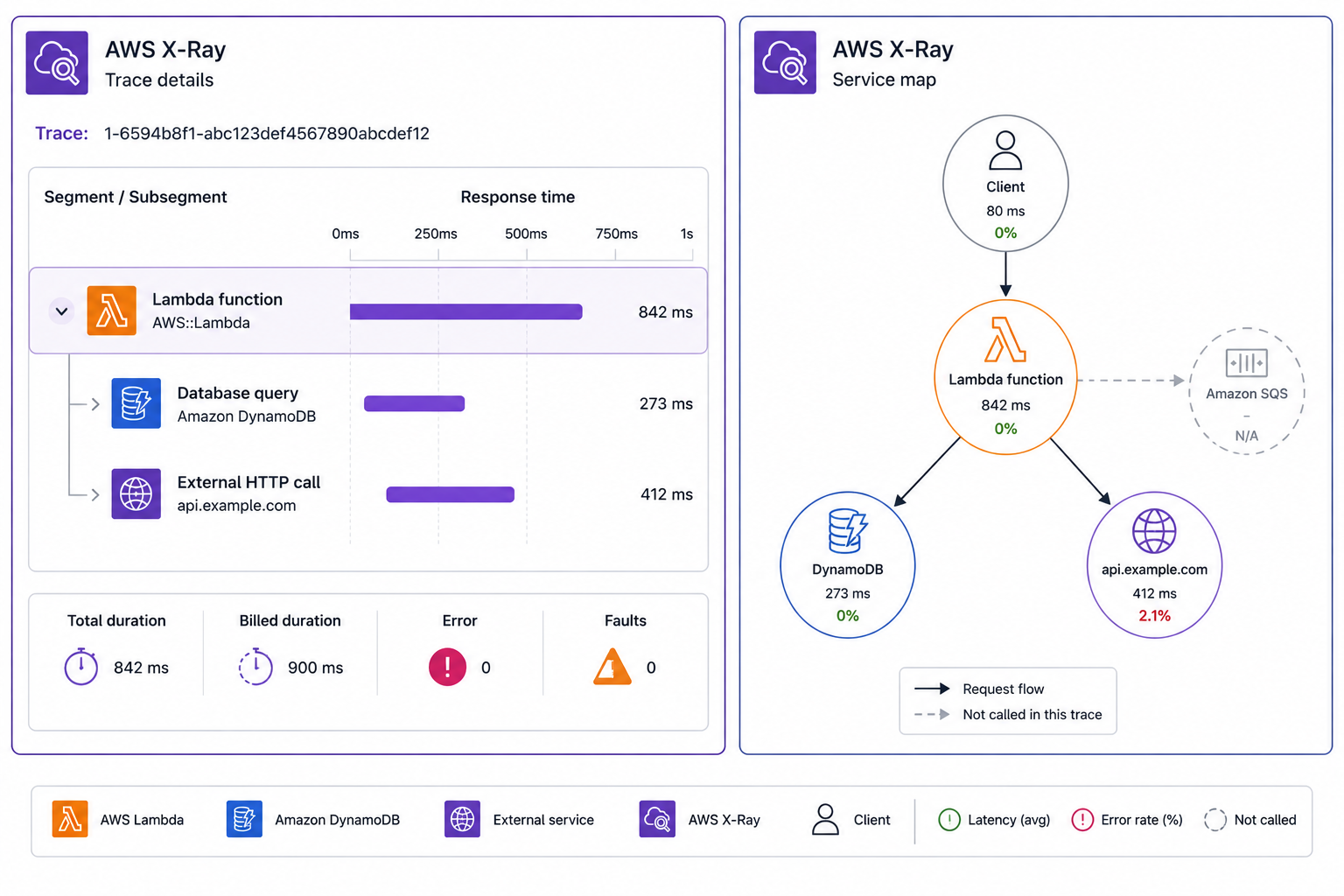Click the External HTTP call 412 ms bar
This screenshot has width=1344, height=896.
click(451, 494)
